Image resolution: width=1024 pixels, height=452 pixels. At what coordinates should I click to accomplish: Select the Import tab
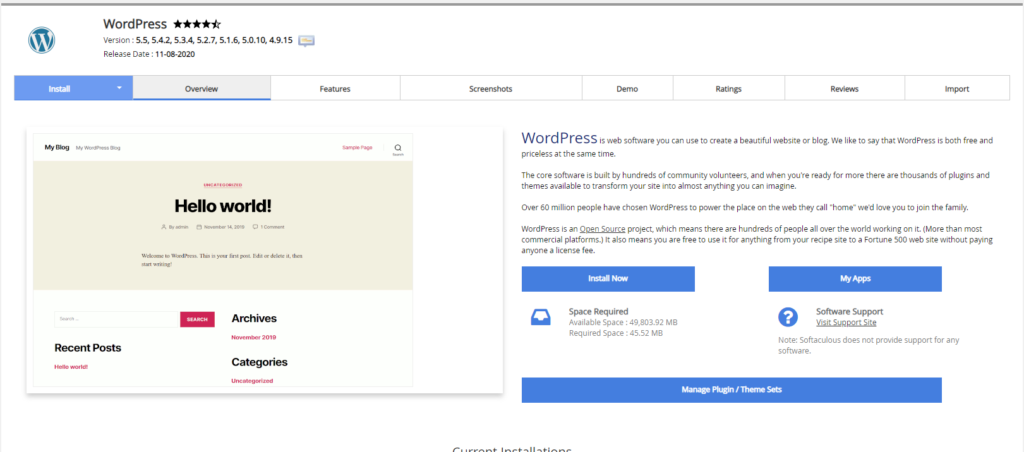point(957,89)
